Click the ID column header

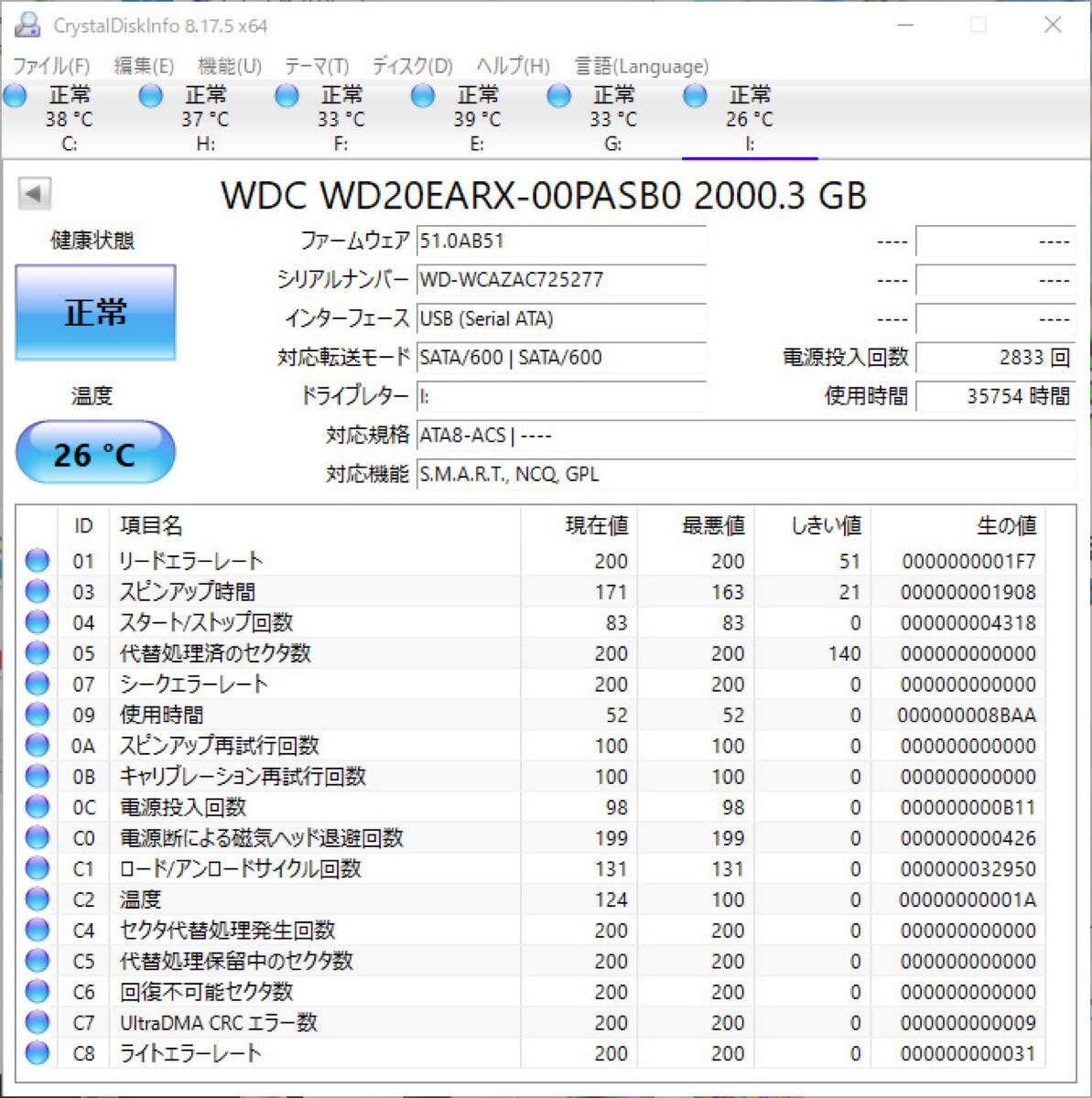tap(83, 526)
